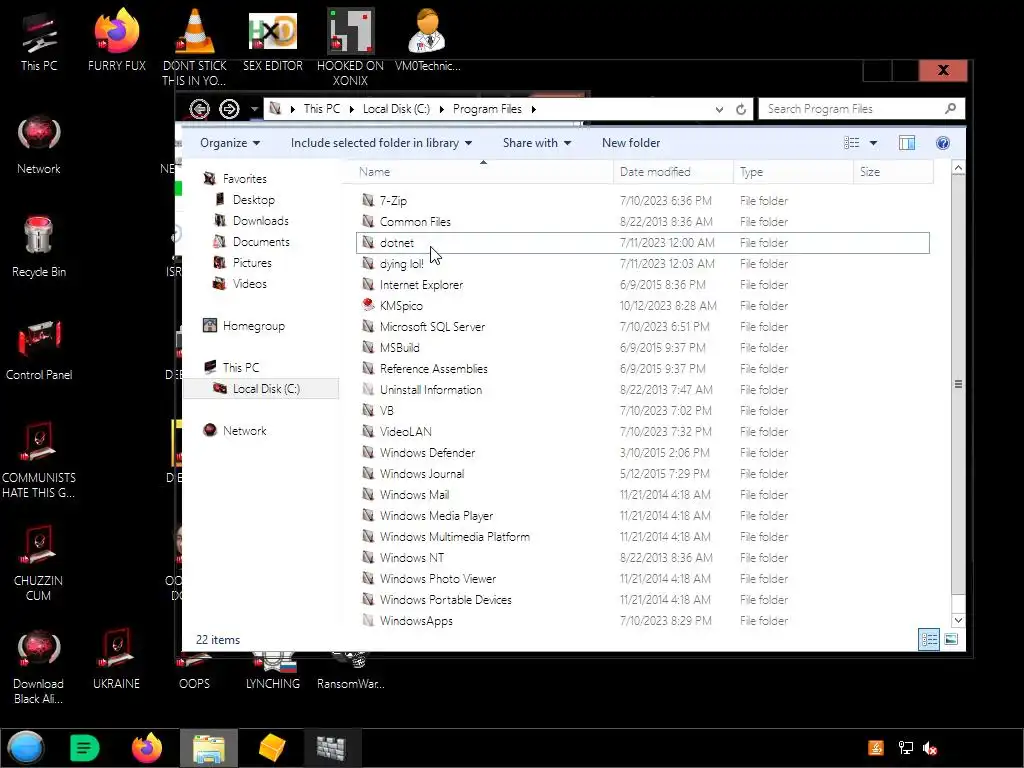Open the Explorer help icon

(x=942, y=143)
